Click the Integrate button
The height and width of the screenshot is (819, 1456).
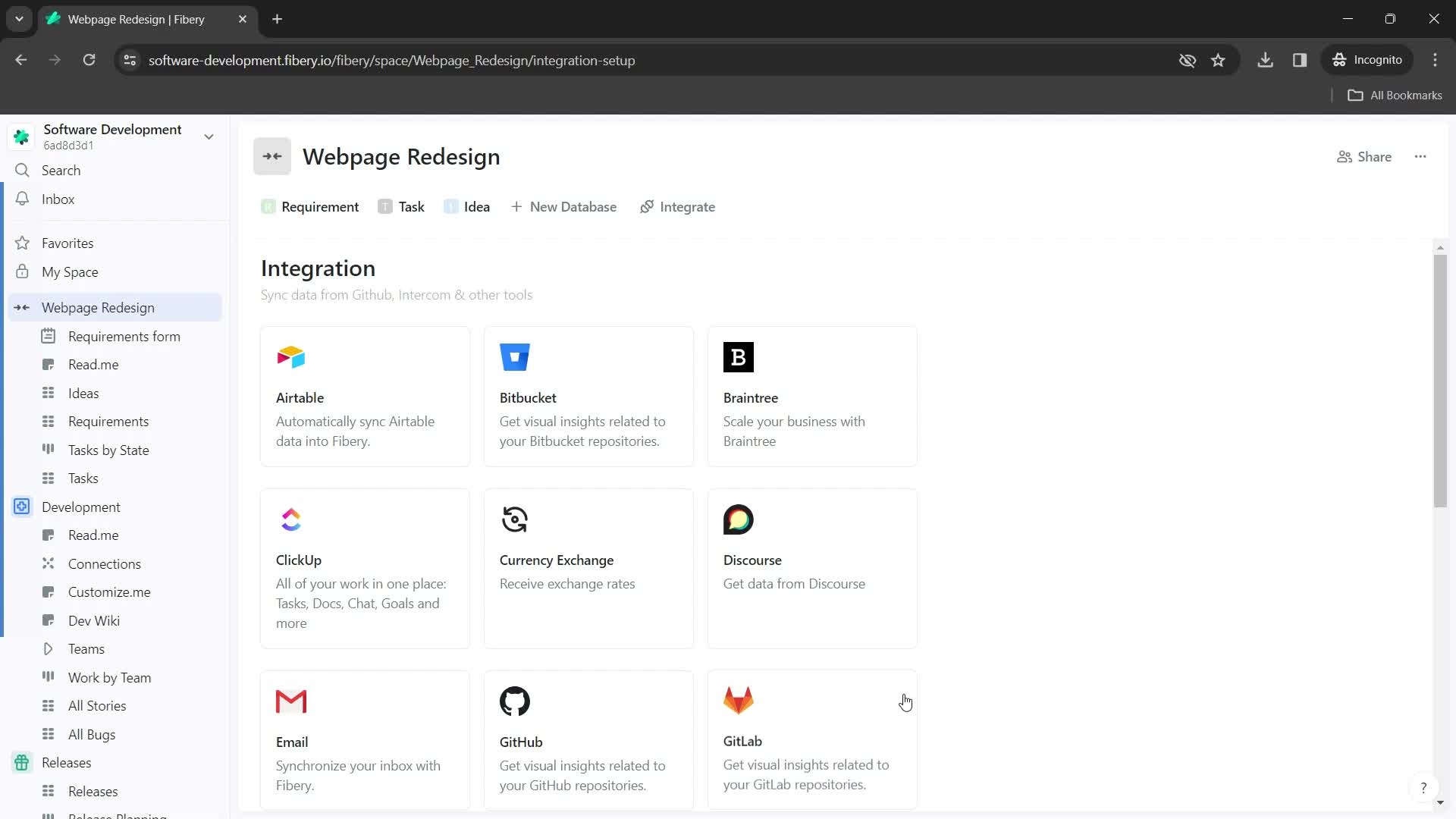680,207
